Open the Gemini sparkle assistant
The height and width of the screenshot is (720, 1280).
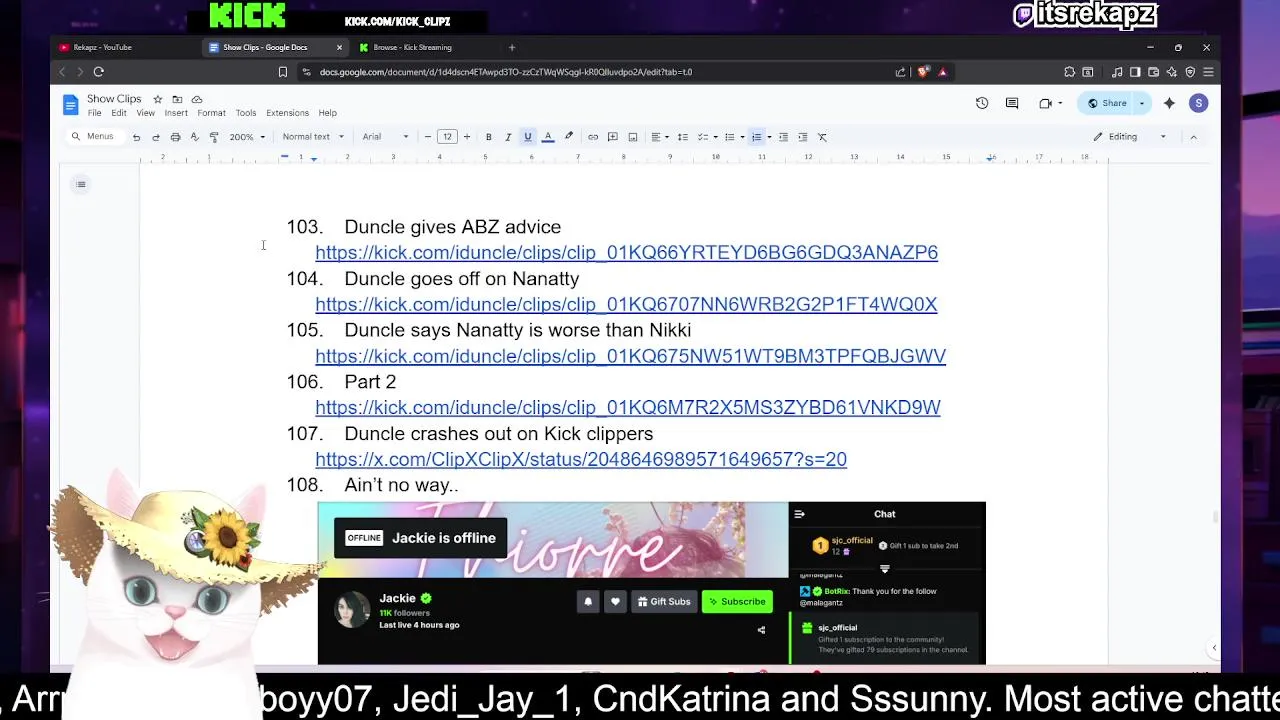(x=1169, y=103)
